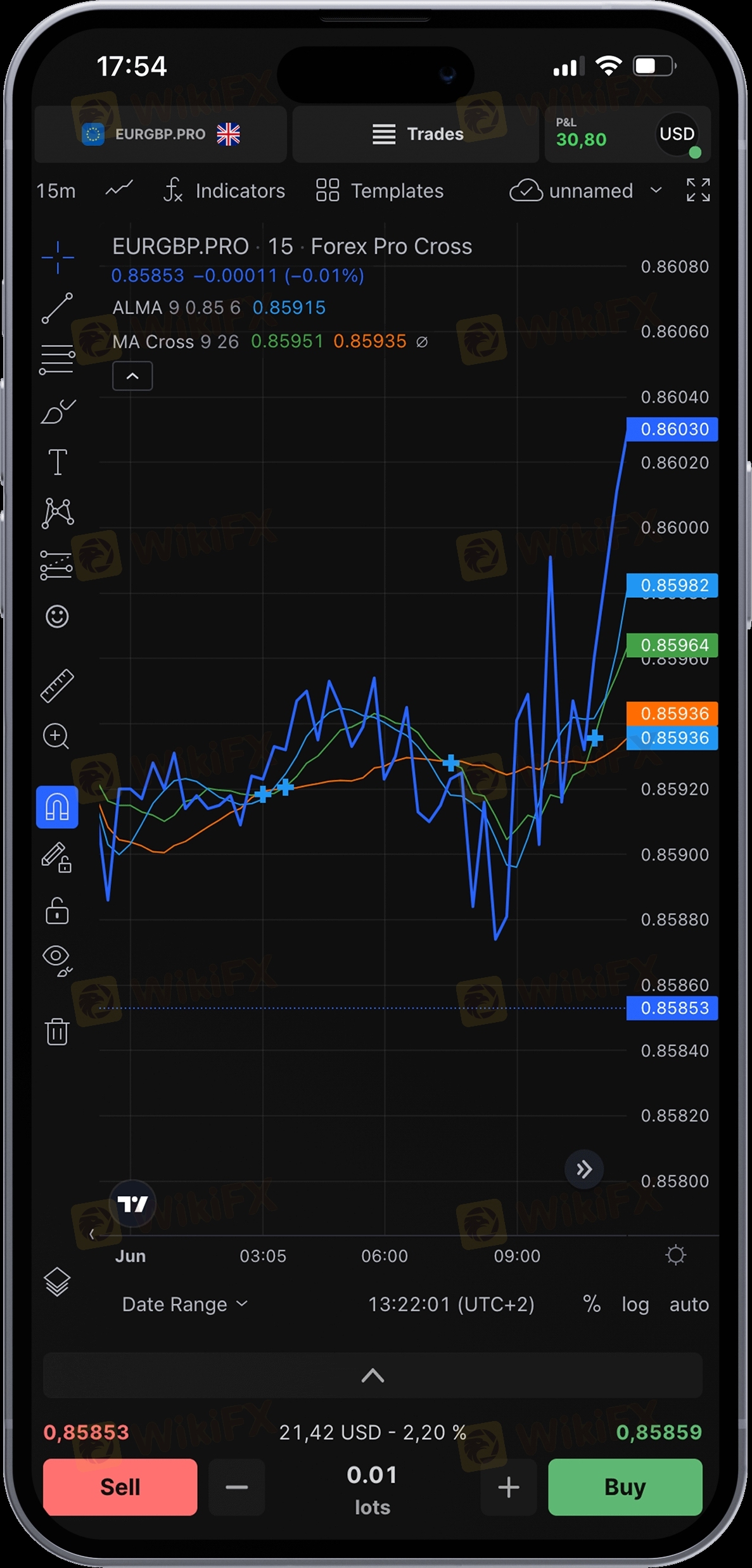The image size is (752, 1568).
Task: Click the 09:00 time axis label
Action: pos(517,1256)
